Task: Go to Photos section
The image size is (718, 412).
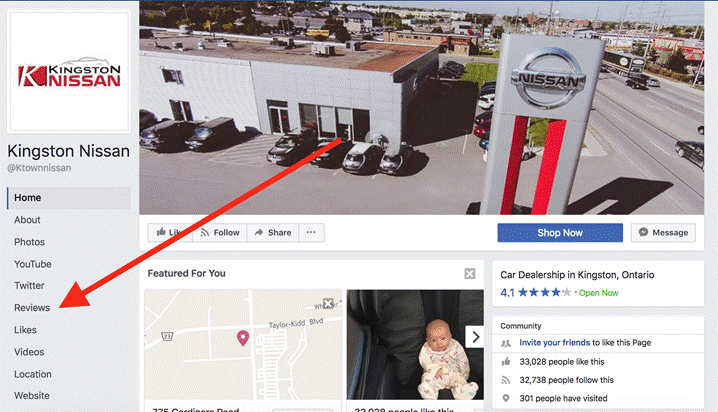Action: [29, 242]
